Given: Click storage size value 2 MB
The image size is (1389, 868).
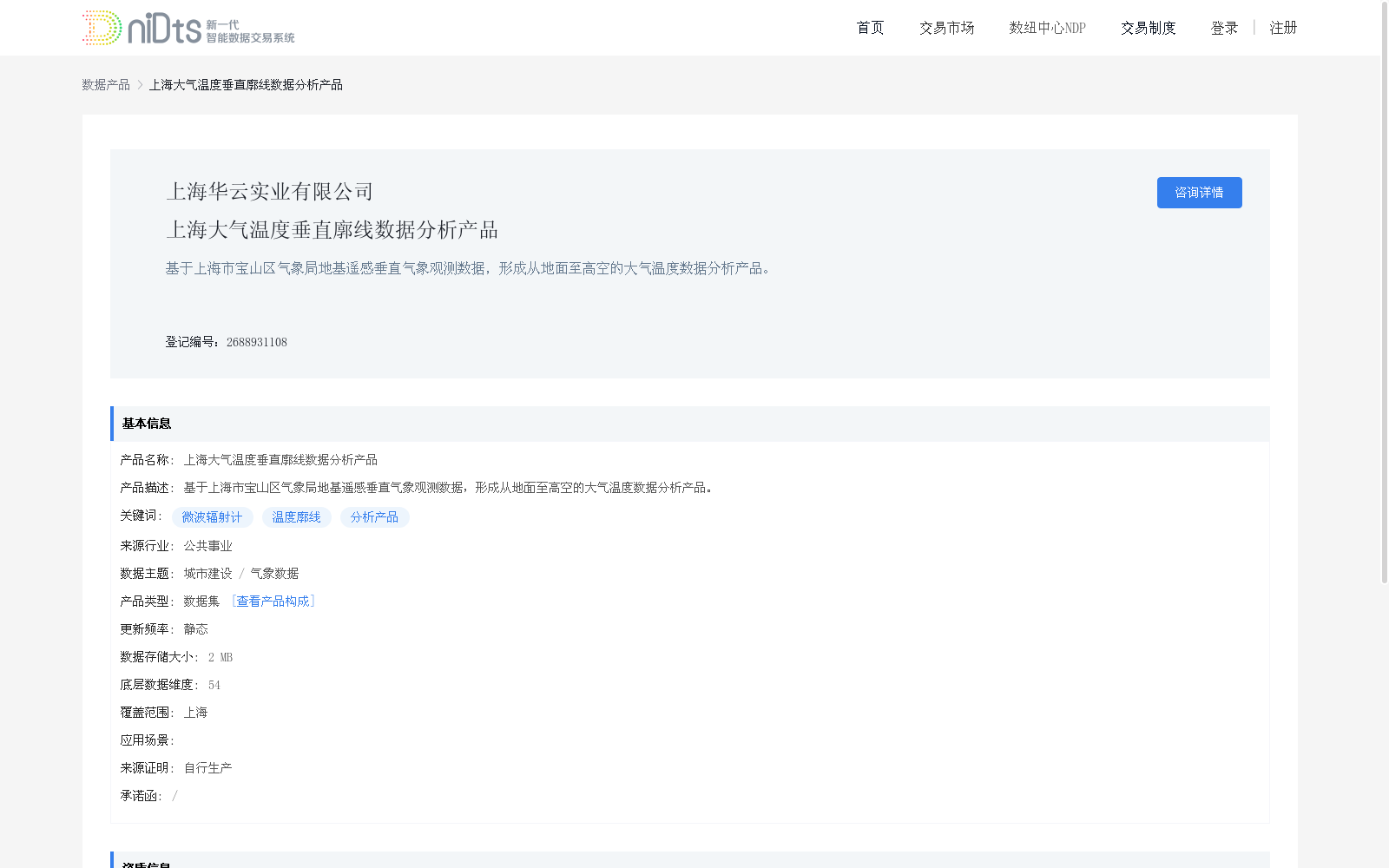Looking at the screenshot, I should tap(220, 657).
